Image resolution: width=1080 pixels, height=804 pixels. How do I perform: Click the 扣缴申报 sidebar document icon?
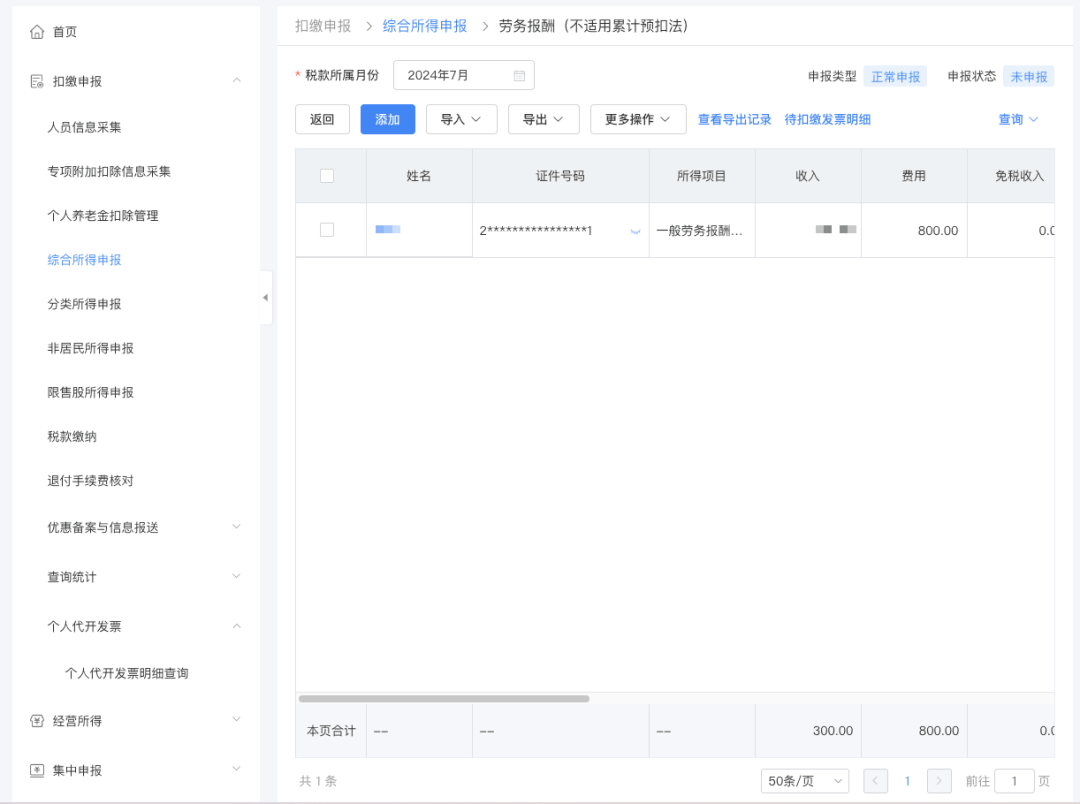click(x=37, y=81)
